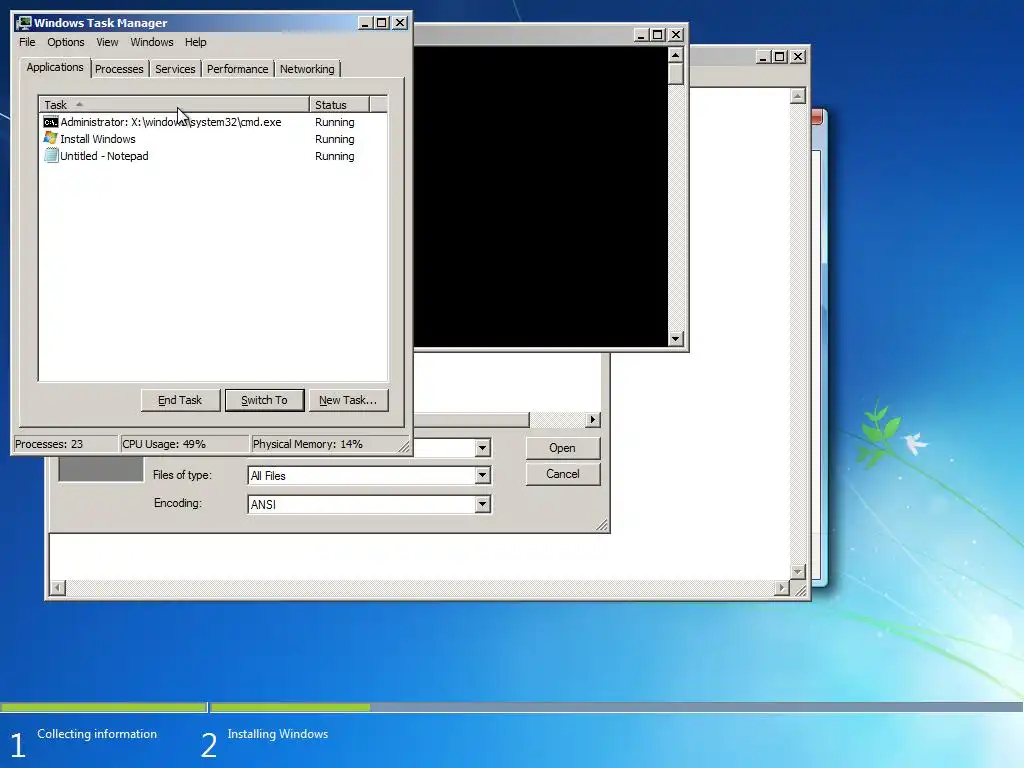Open the Windows menu
1024x768 pixels.
click(152, 42)
